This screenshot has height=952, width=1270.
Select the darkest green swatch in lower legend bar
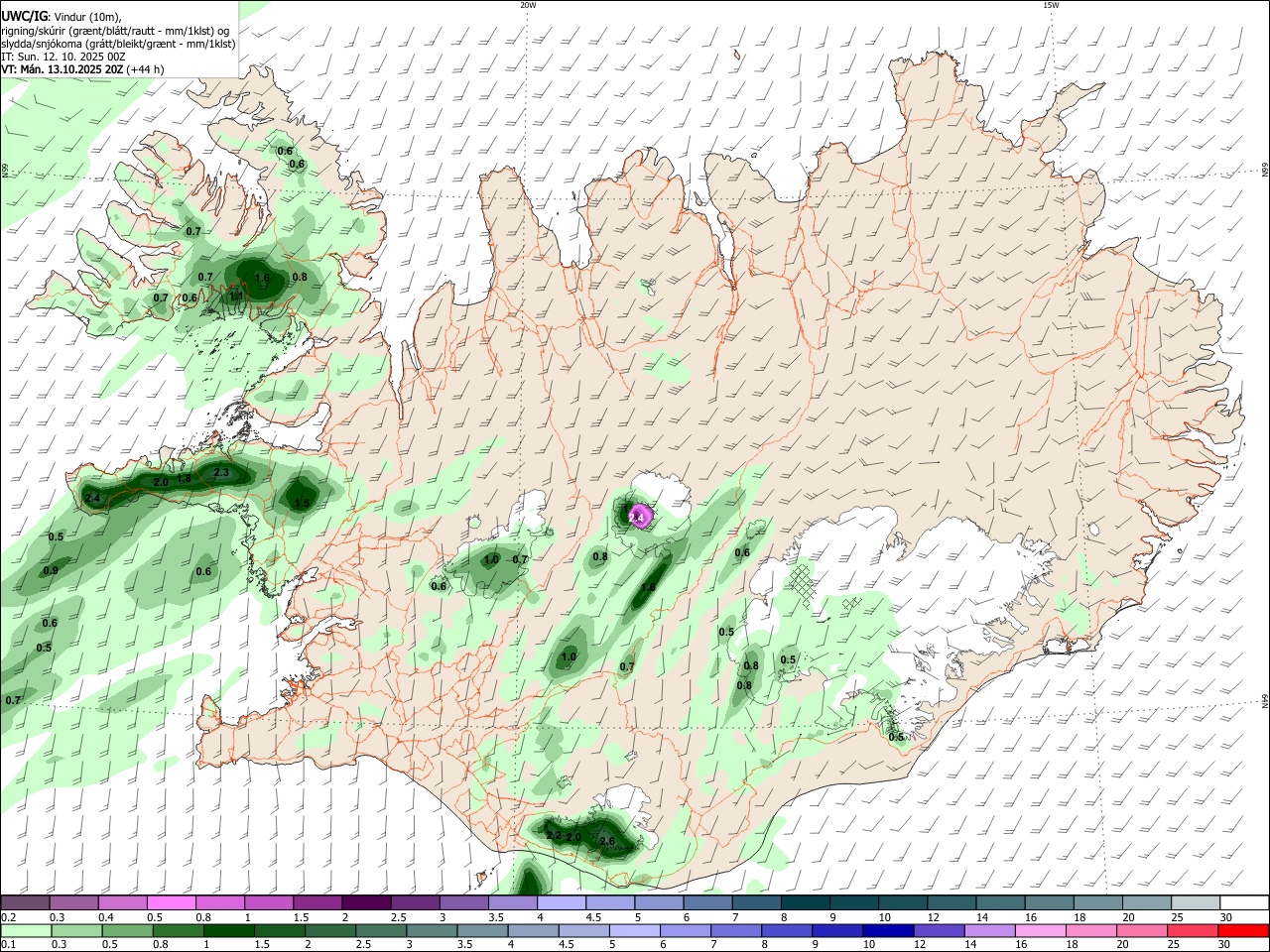click(227, 930)
